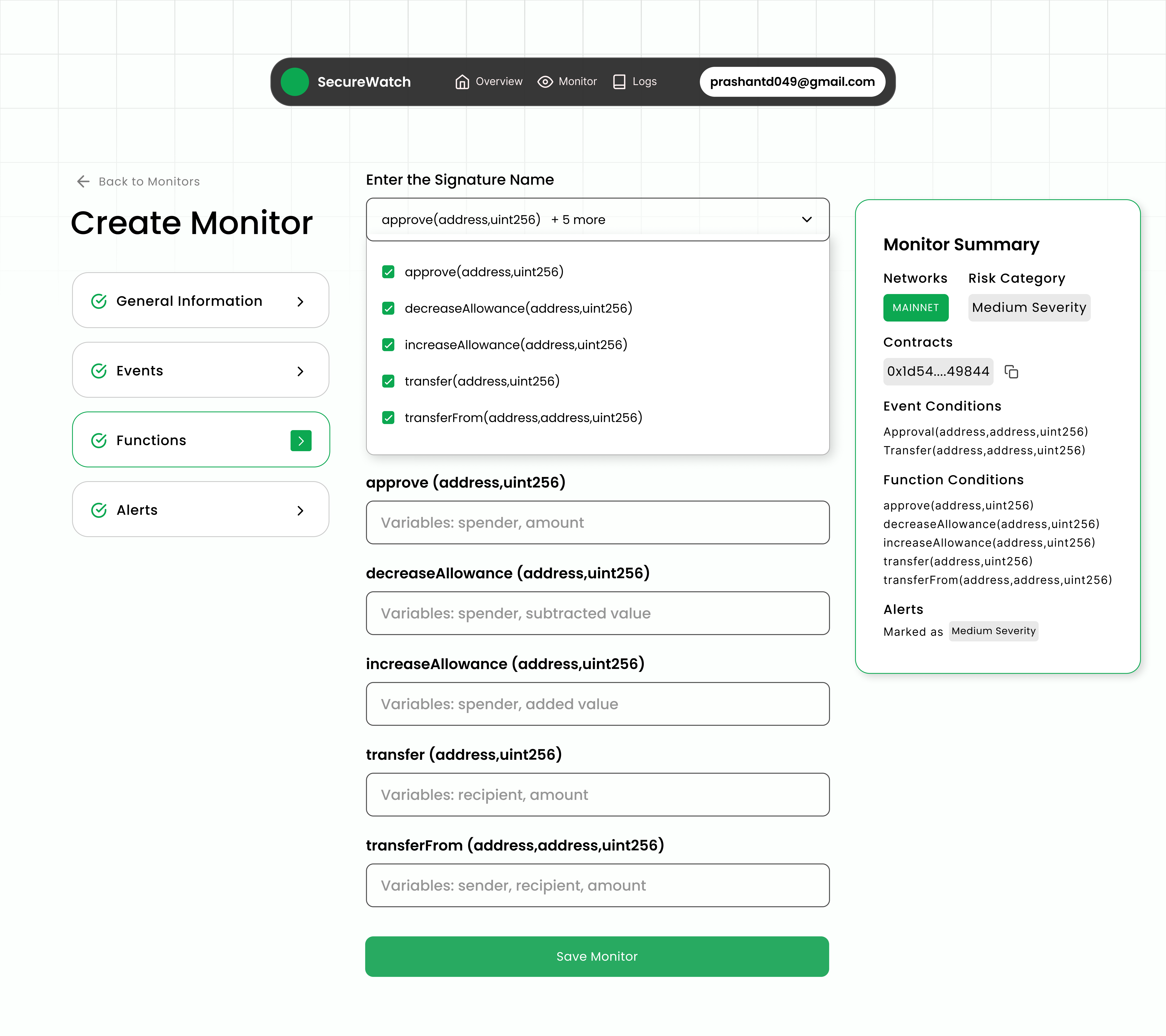This screenshot has height=1036, width=1166.
Task: Click the Overview home icon
Action: pyautogui.click(x=462, y=82)
